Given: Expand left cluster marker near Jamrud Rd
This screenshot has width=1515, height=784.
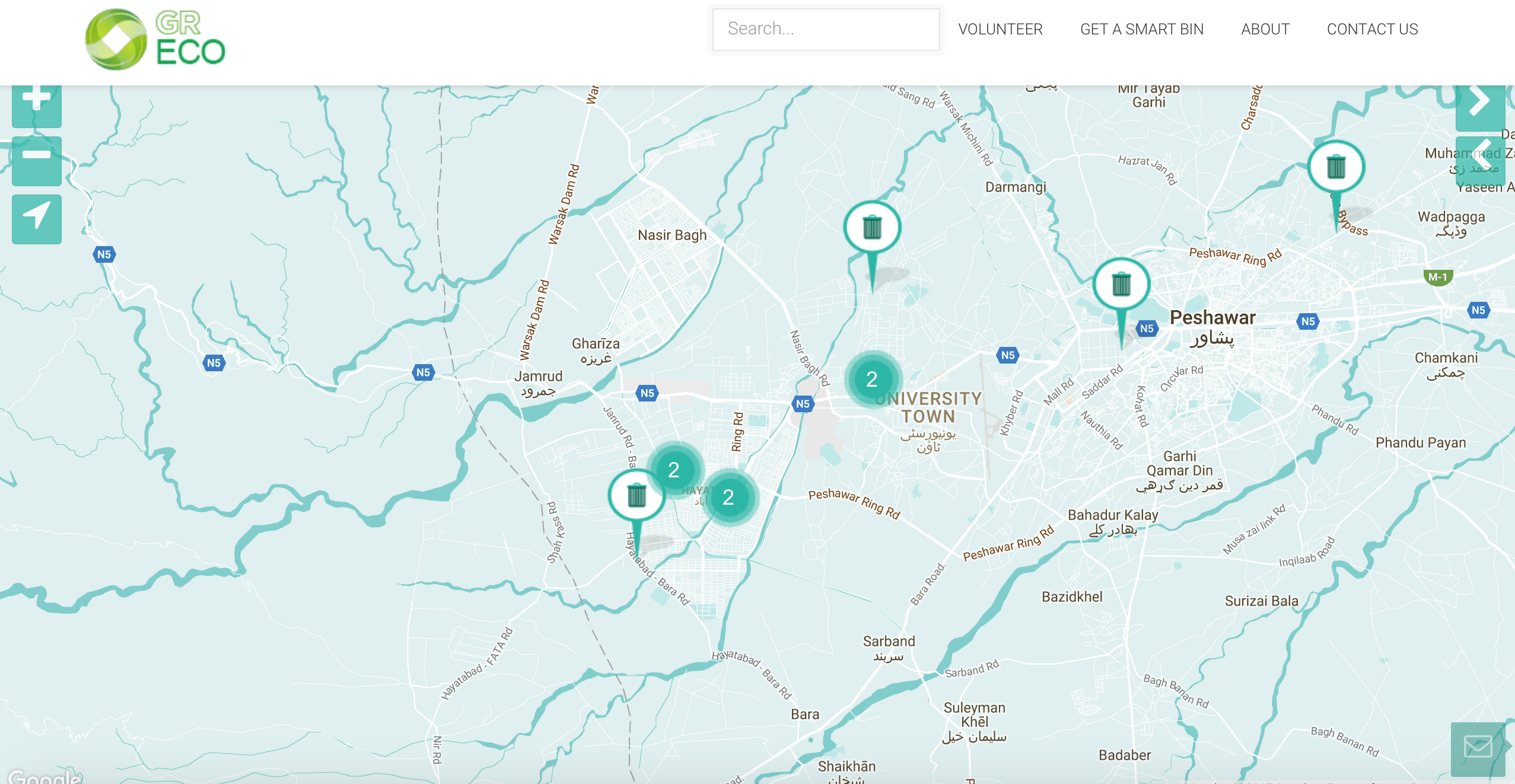Looking at the screenshot, I should click(674, 470).
